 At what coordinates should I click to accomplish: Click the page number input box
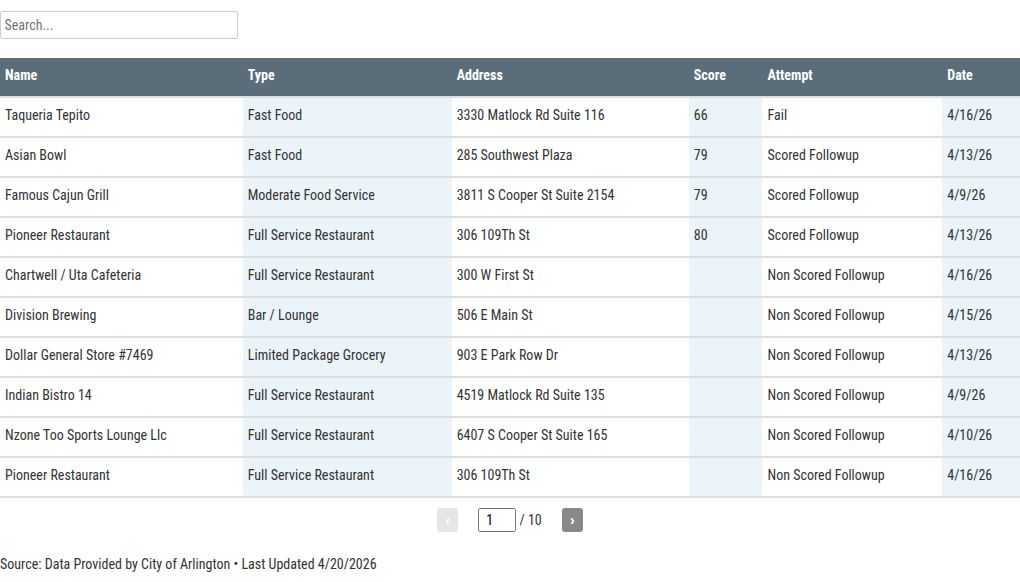pos(496,520)
